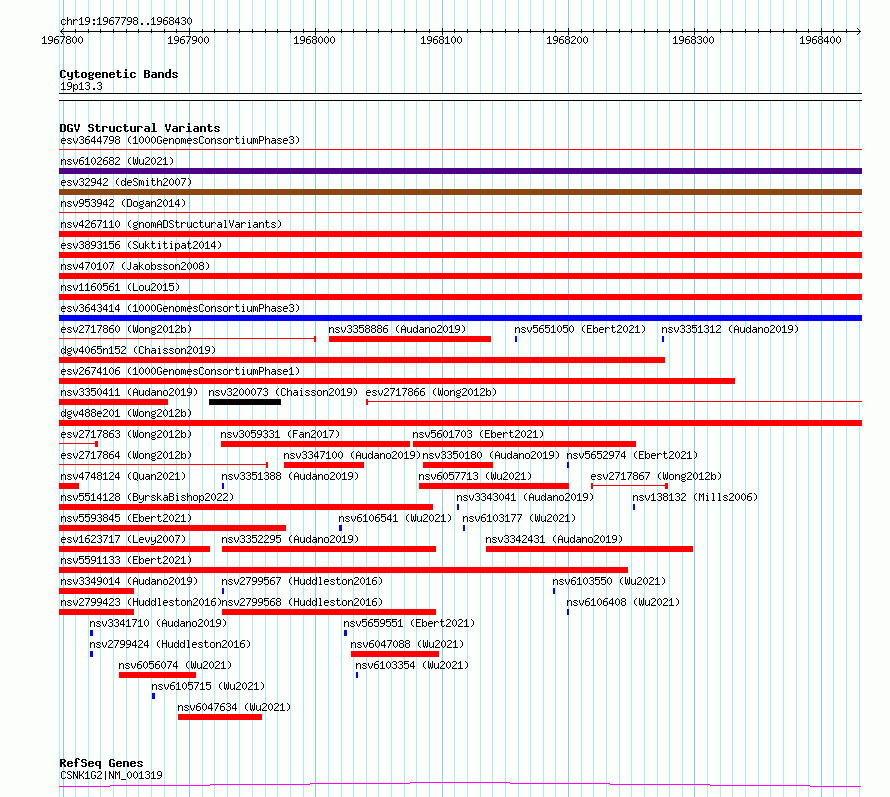Image resolution: width=890 pixels, height=797 pixels.
Task: Open the RefSeq Genes track title
Action: click(x=101, y=764)
